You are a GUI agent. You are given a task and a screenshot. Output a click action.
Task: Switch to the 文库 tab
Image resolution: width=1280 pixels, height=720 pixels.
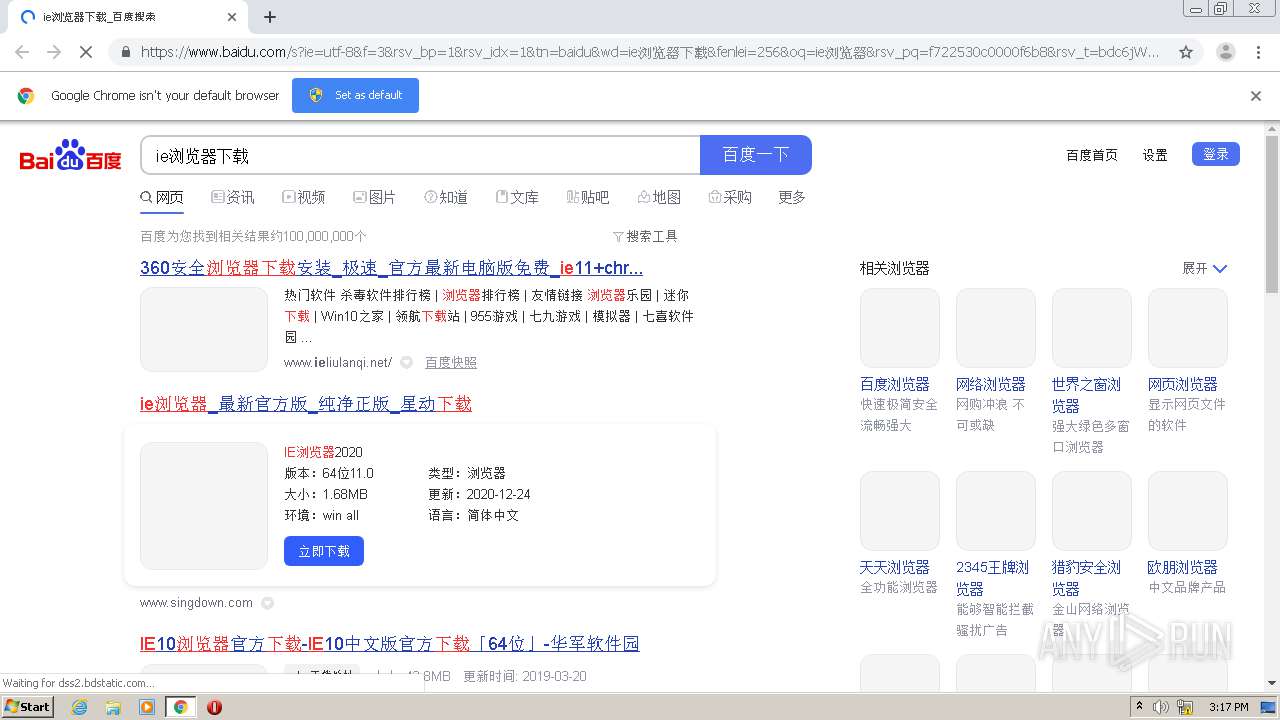517,197
